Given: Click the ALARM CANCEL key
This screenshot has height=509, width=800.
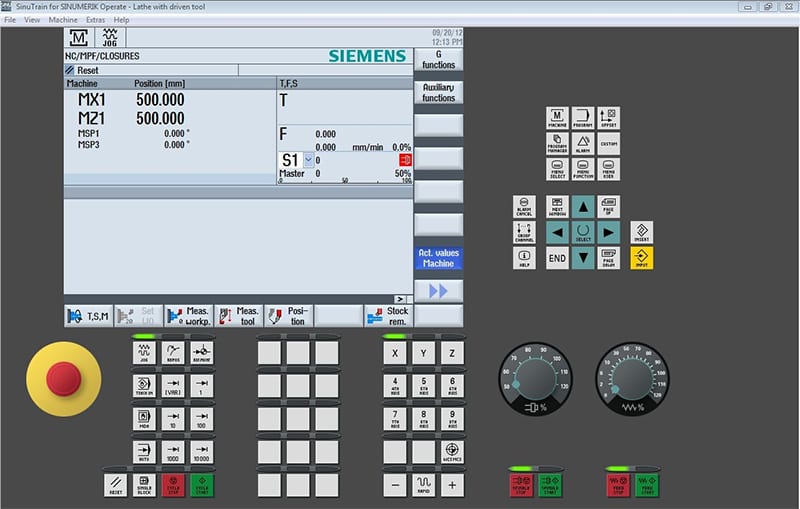Looking at the screenshot, I should pyautogui.click(x=524, y=207).
